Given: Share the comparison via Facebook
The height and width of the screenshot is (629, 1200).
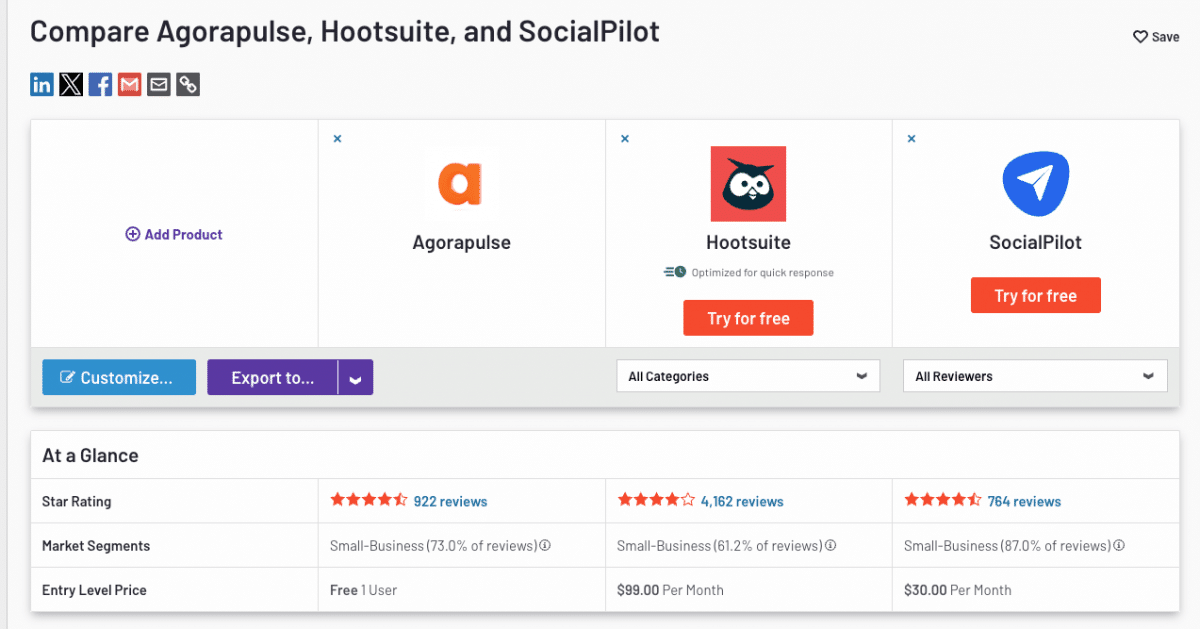Looking at the screenshot, I should pyautogui.click(x=99, y=84).
